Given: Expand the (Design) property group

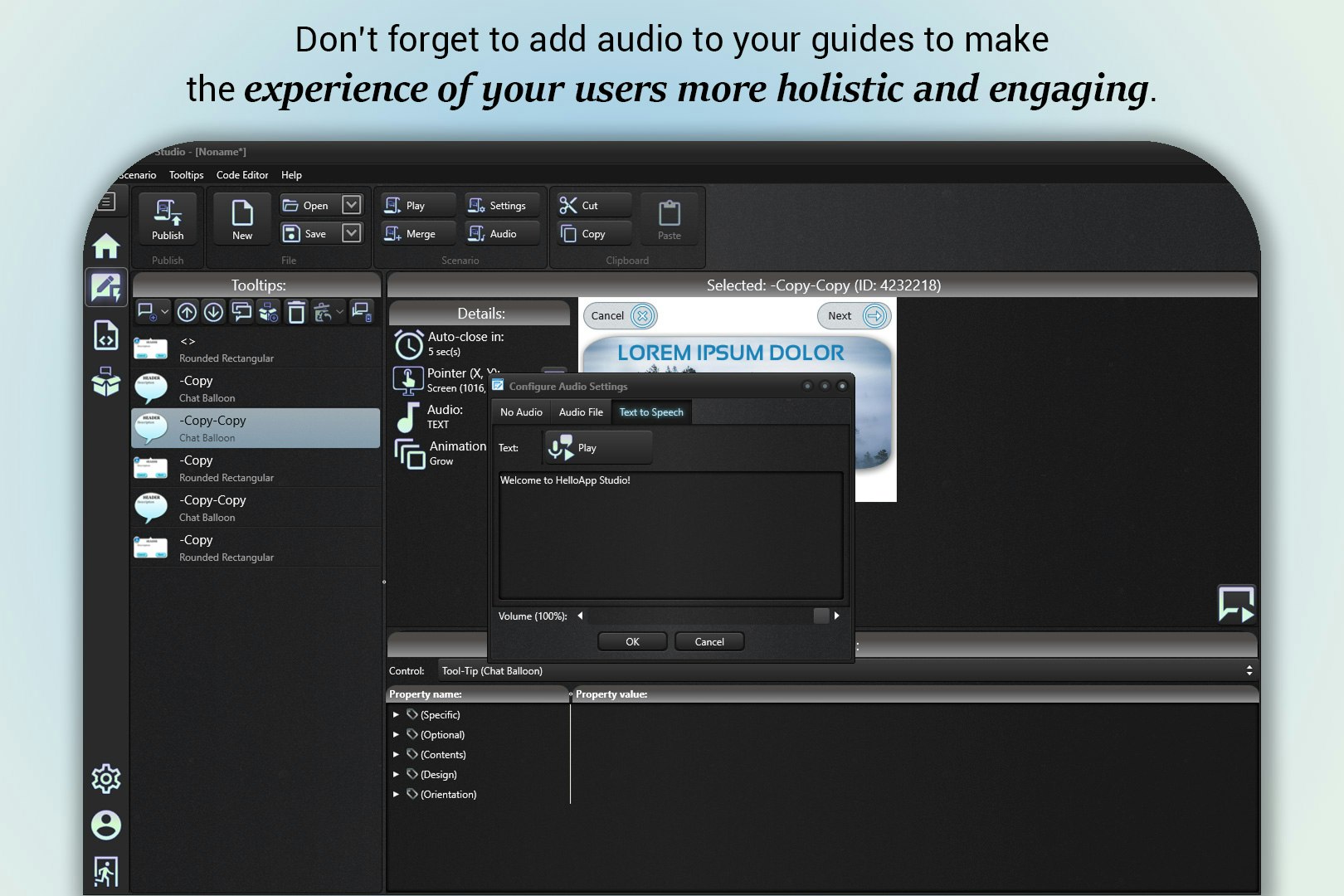Looking at the screenshot, I should (x=396, y=774).
